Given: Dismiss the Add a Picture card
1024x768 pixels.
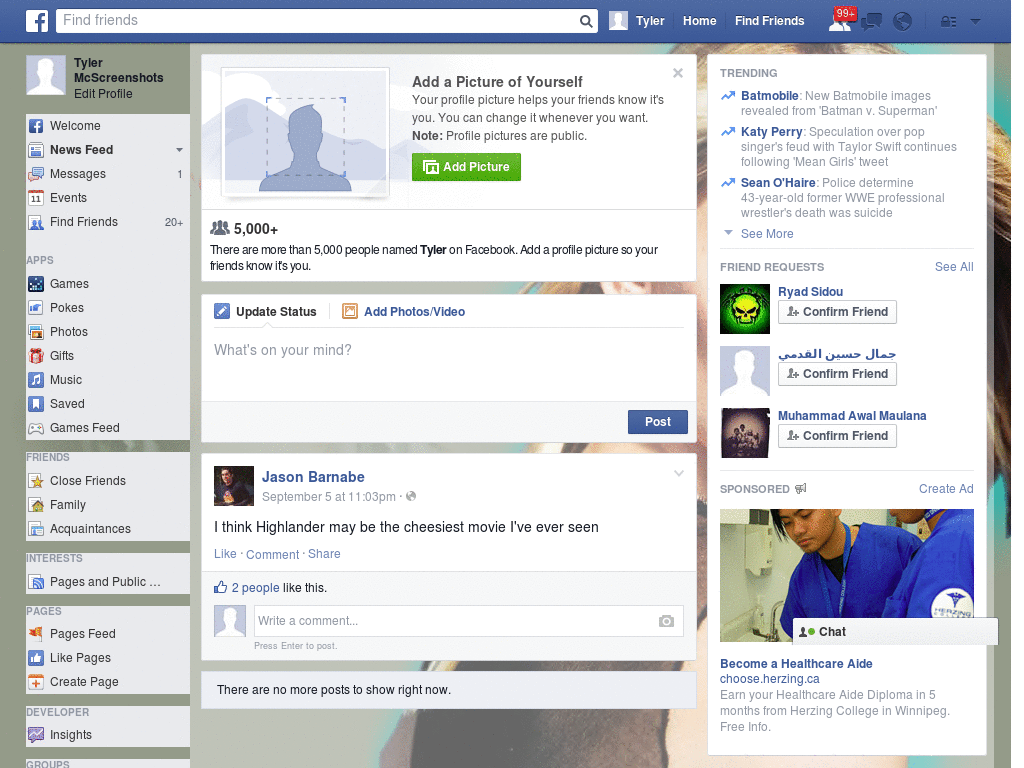Looking at the screenshot, I should (x=678, y=73).
